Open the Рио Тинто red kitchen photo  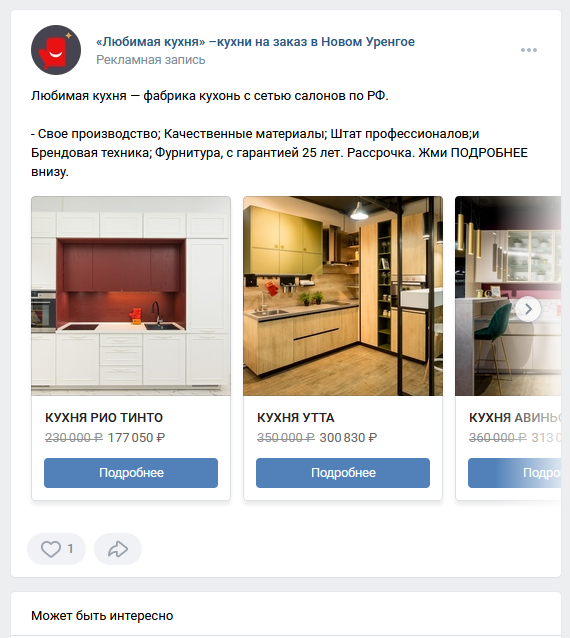point(131,296)
